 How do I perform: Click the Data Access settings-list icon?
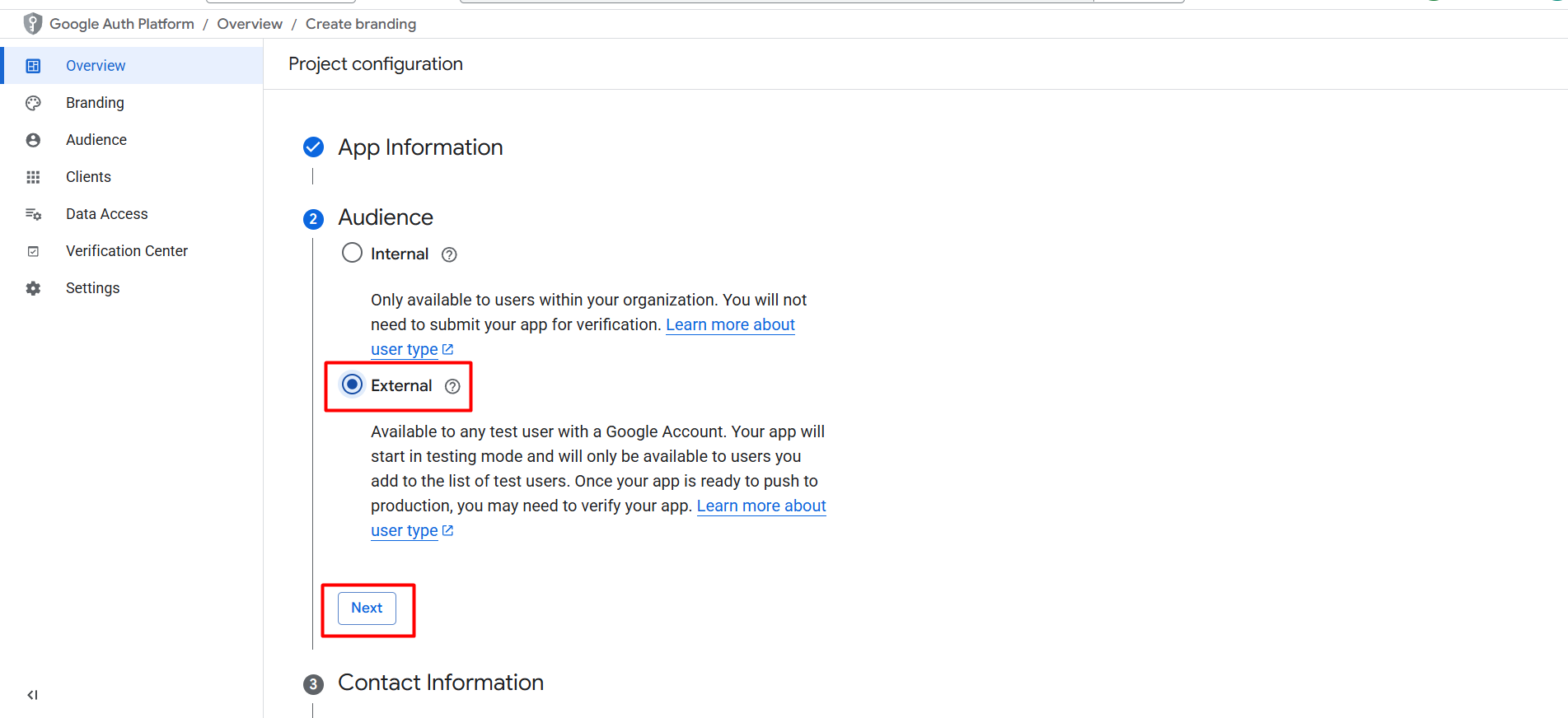[33, 214]
